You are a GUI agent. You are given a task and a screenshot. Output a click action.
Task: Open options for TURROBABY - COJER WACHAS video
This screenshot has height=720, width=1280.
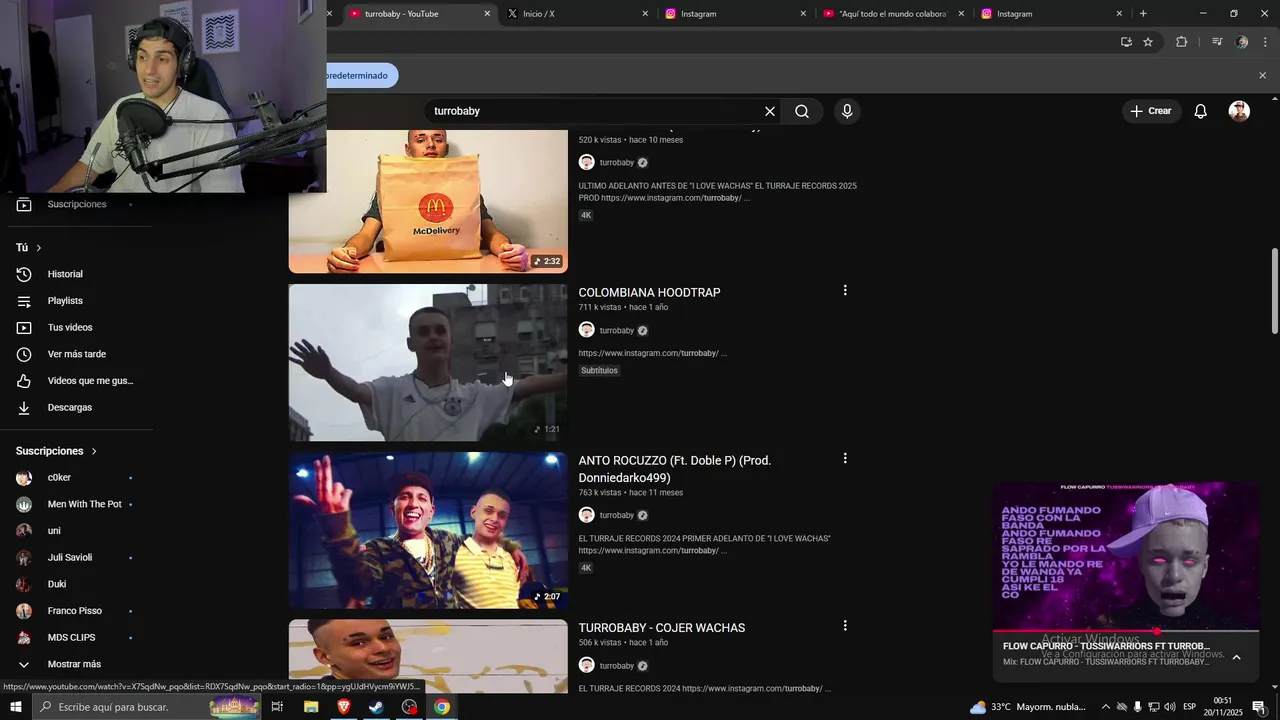pyautogui.click(x=845, y=625)
